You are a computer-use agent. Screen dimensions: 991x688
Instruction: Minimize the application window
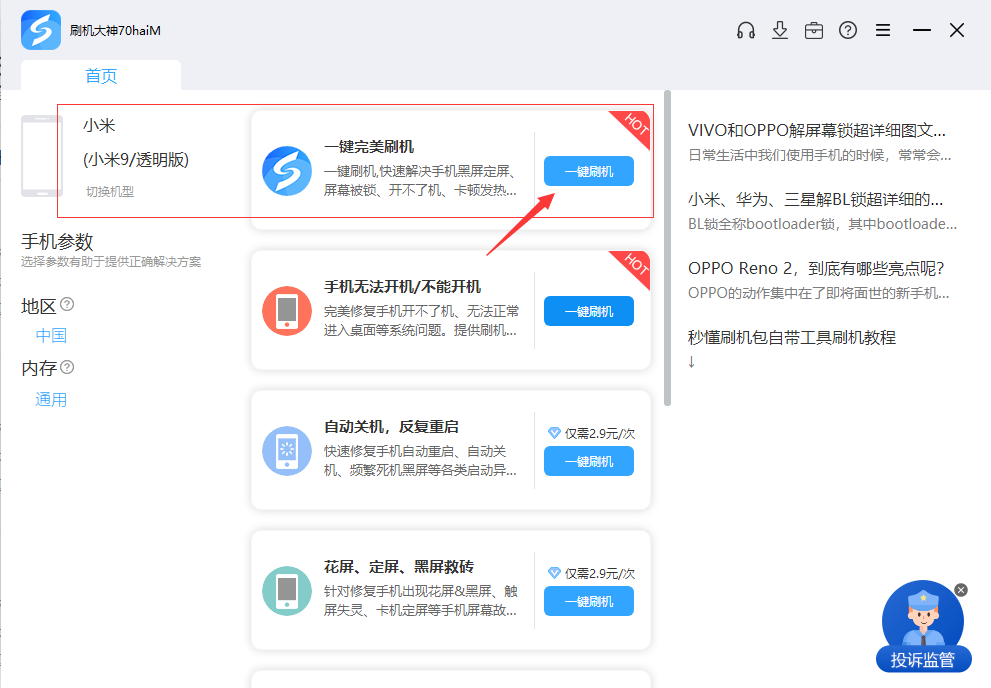point(921,30)
